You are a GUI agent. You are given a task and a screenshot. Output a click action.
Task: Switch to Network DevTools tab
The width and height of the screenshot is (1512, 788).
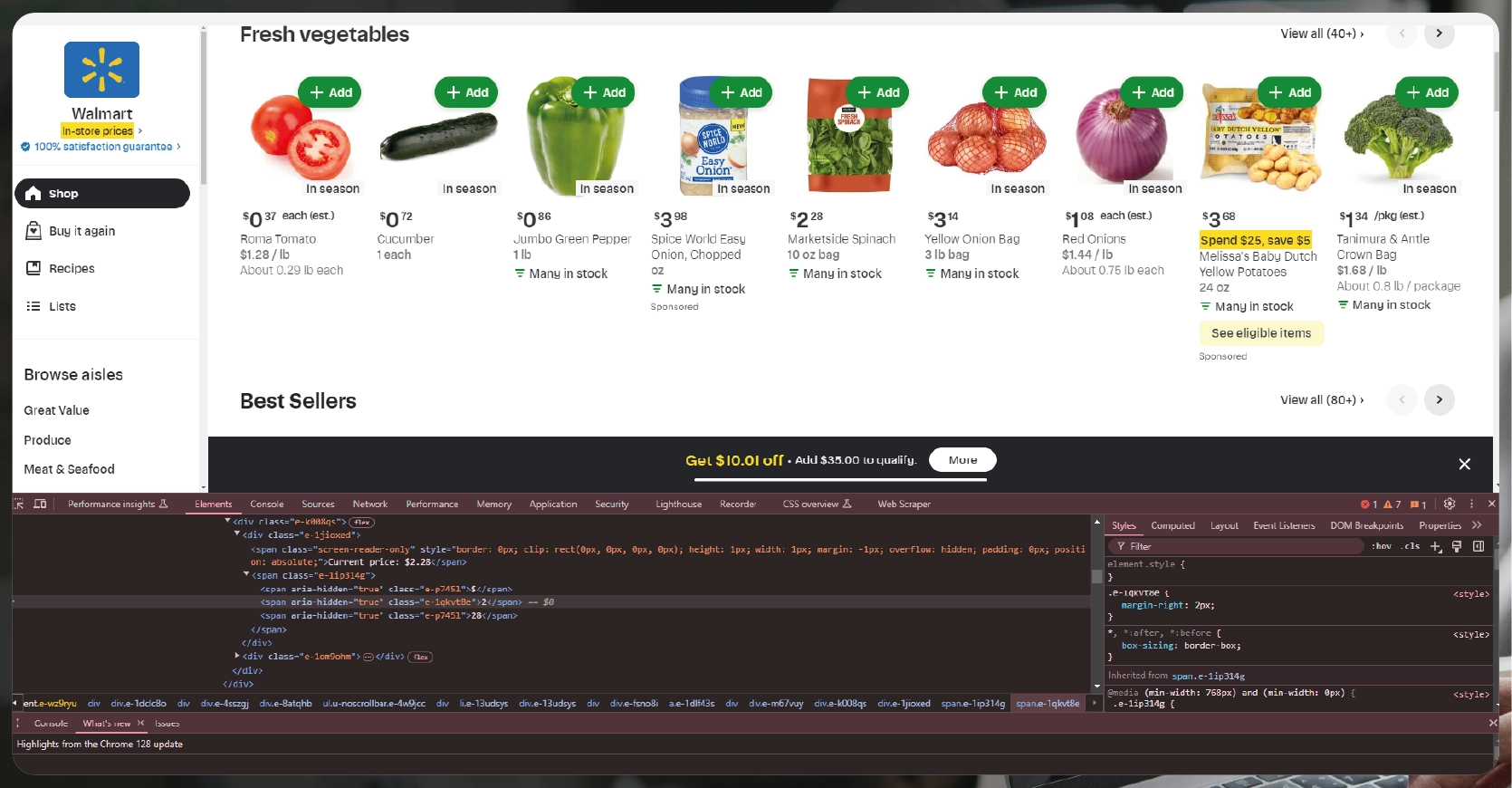coord(369,504)
